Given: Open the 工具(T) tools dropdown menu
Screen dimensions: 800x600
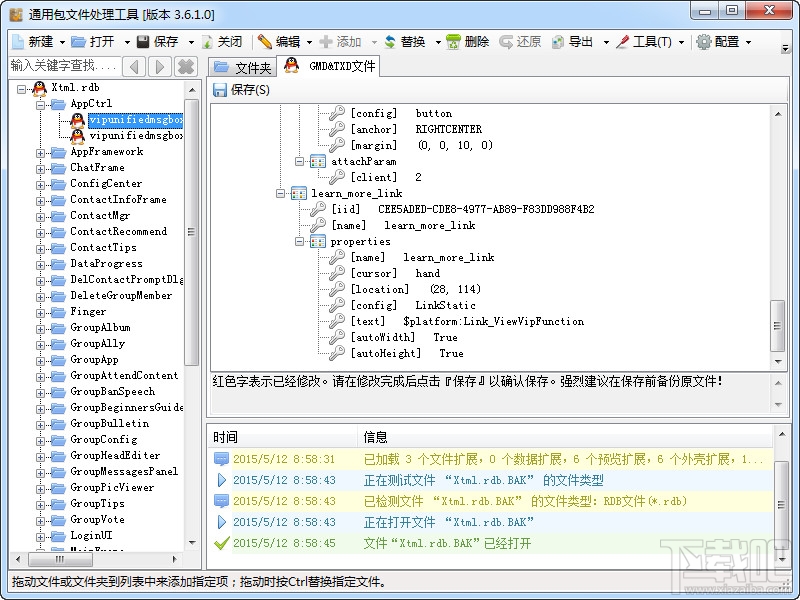Looking at the screenshot, I should coord(650,42).
